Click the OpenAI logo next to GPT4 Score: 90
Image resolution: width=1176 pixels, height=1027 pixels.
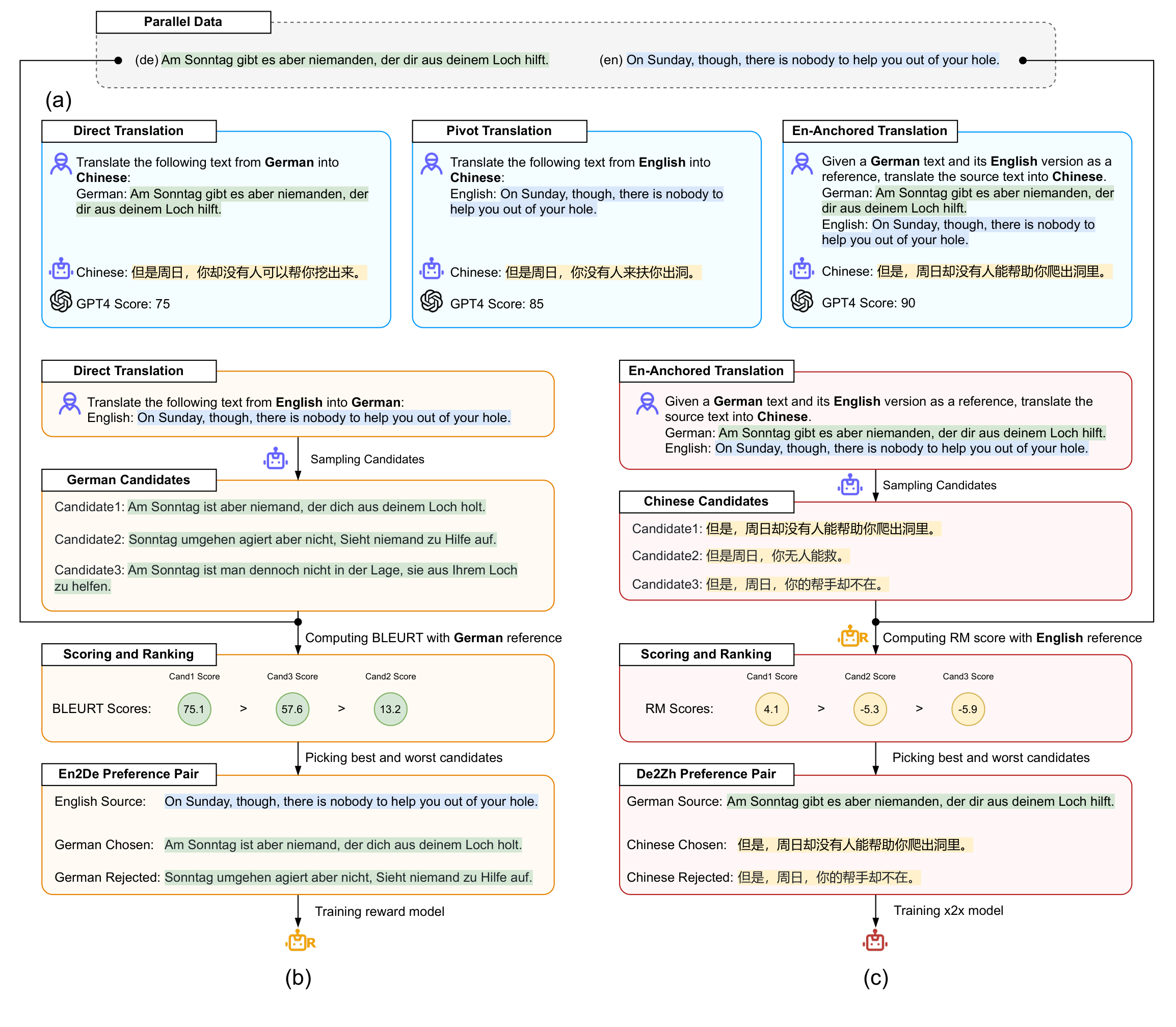pyautogui.click(x=802, y=301)
